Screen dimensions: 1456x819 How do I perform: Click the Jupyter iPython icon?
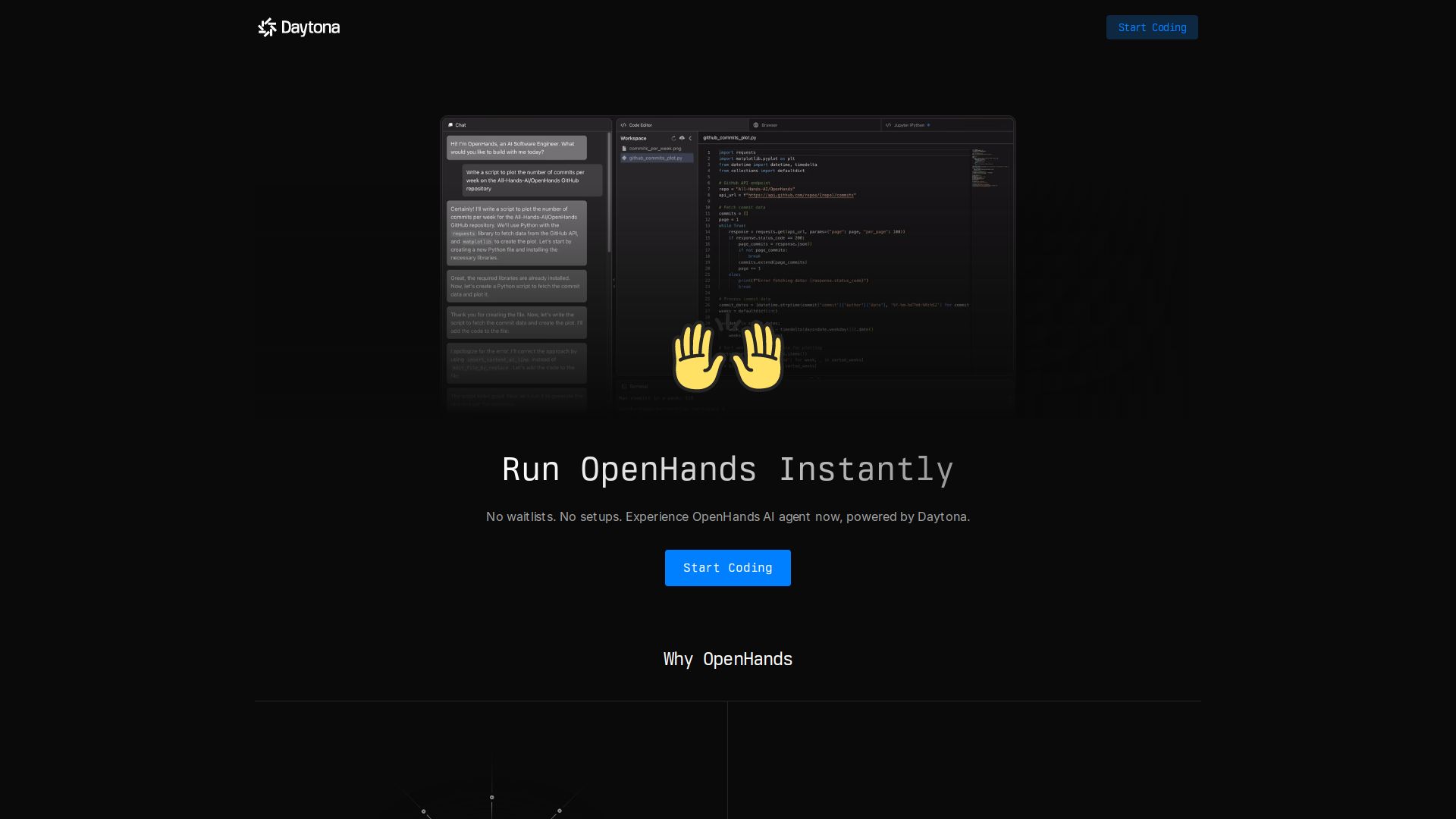click(x=888, y=124)
